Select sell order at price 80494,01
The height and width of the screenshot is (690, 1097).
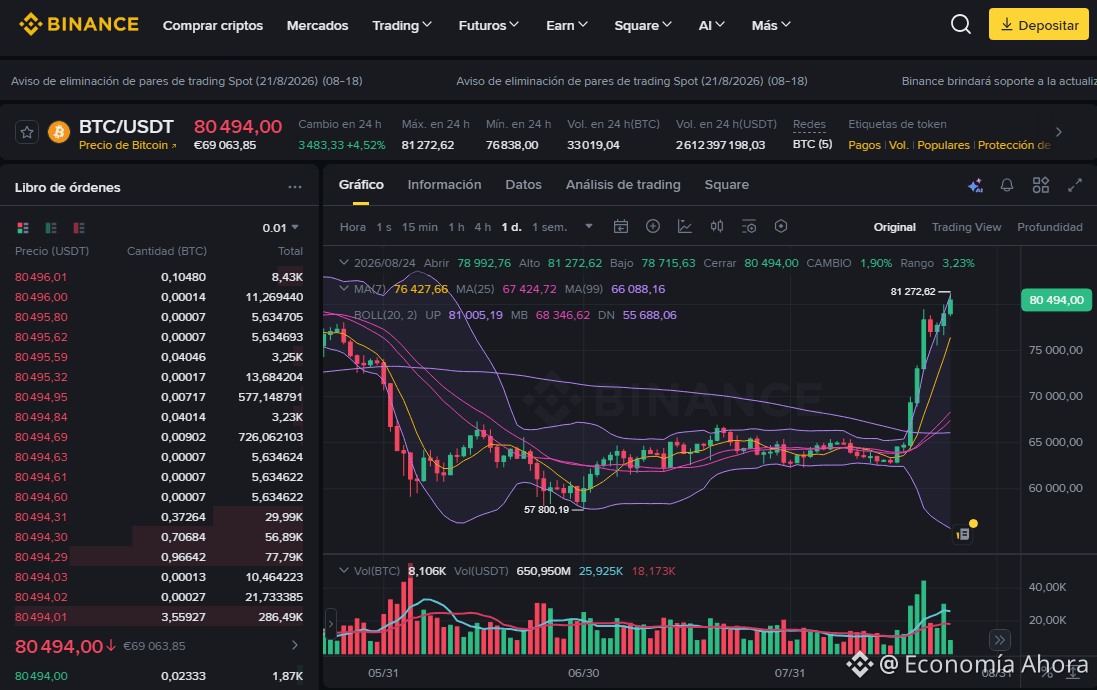pos(159,617)
